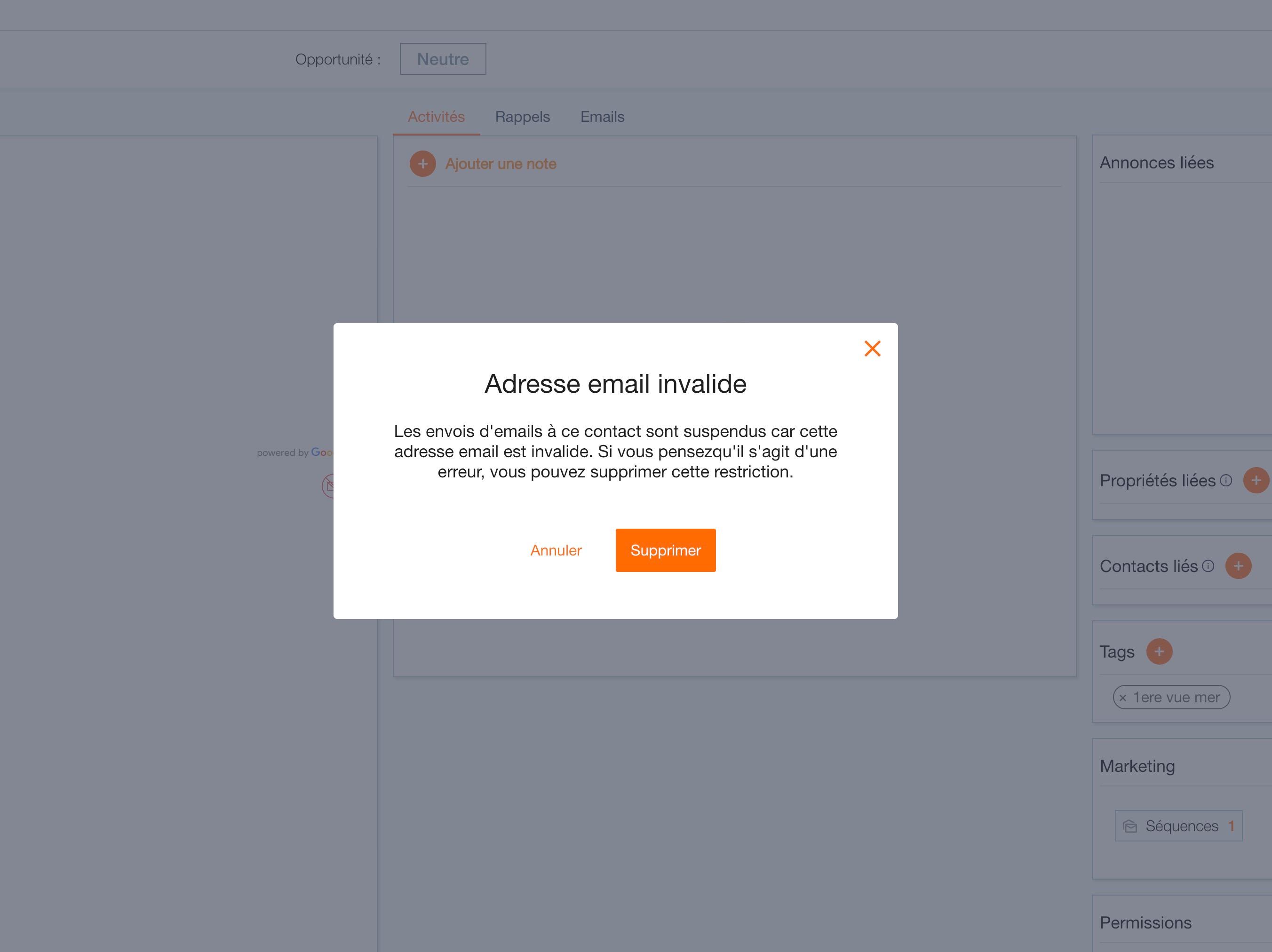Switch to the Activités tab
Image resolution: width=1272 pixels, height=952 pixels.
437,117
